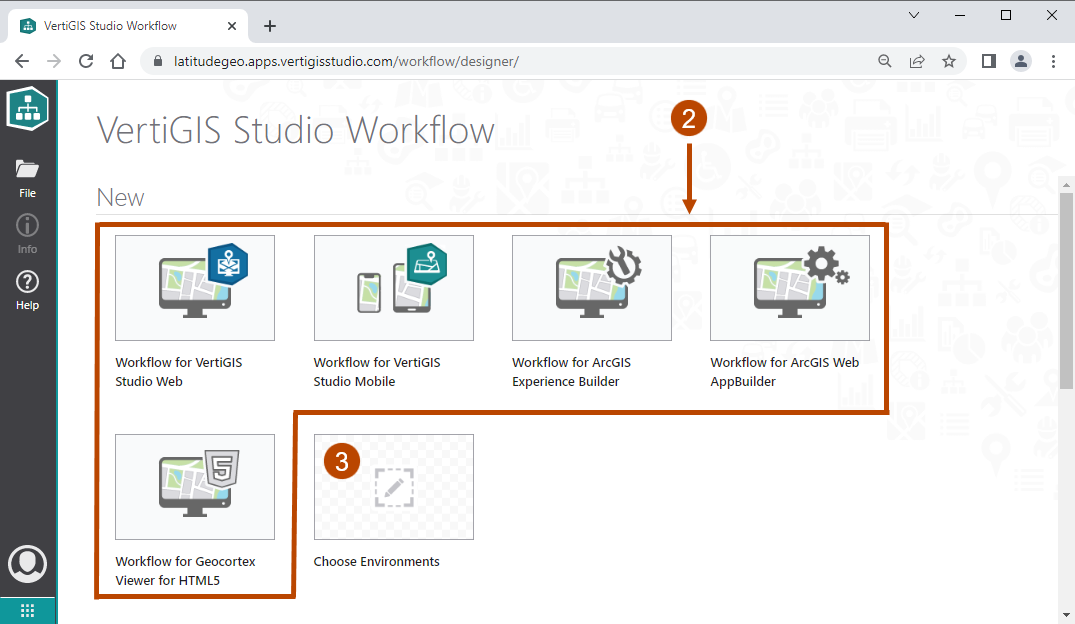Click the Info sidebar icon
Viewport: 1075px width, 624px height.
27,234
